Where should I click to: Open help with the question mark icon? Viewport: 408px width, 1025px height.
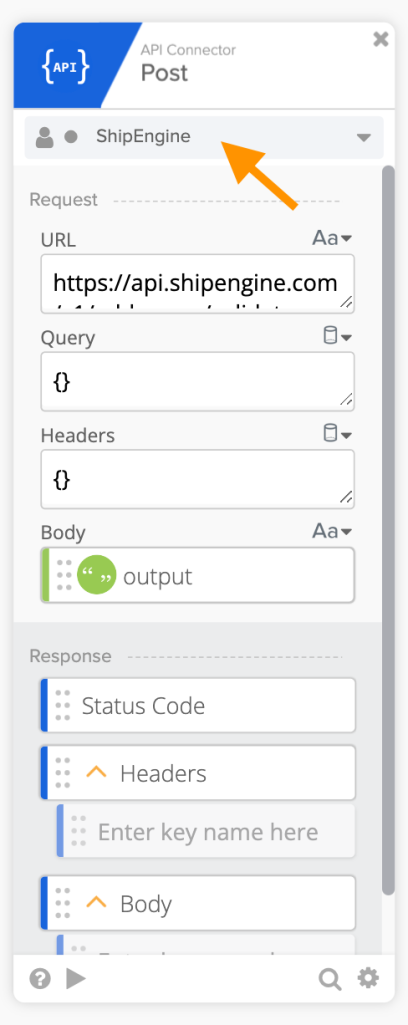click(40, 979)
